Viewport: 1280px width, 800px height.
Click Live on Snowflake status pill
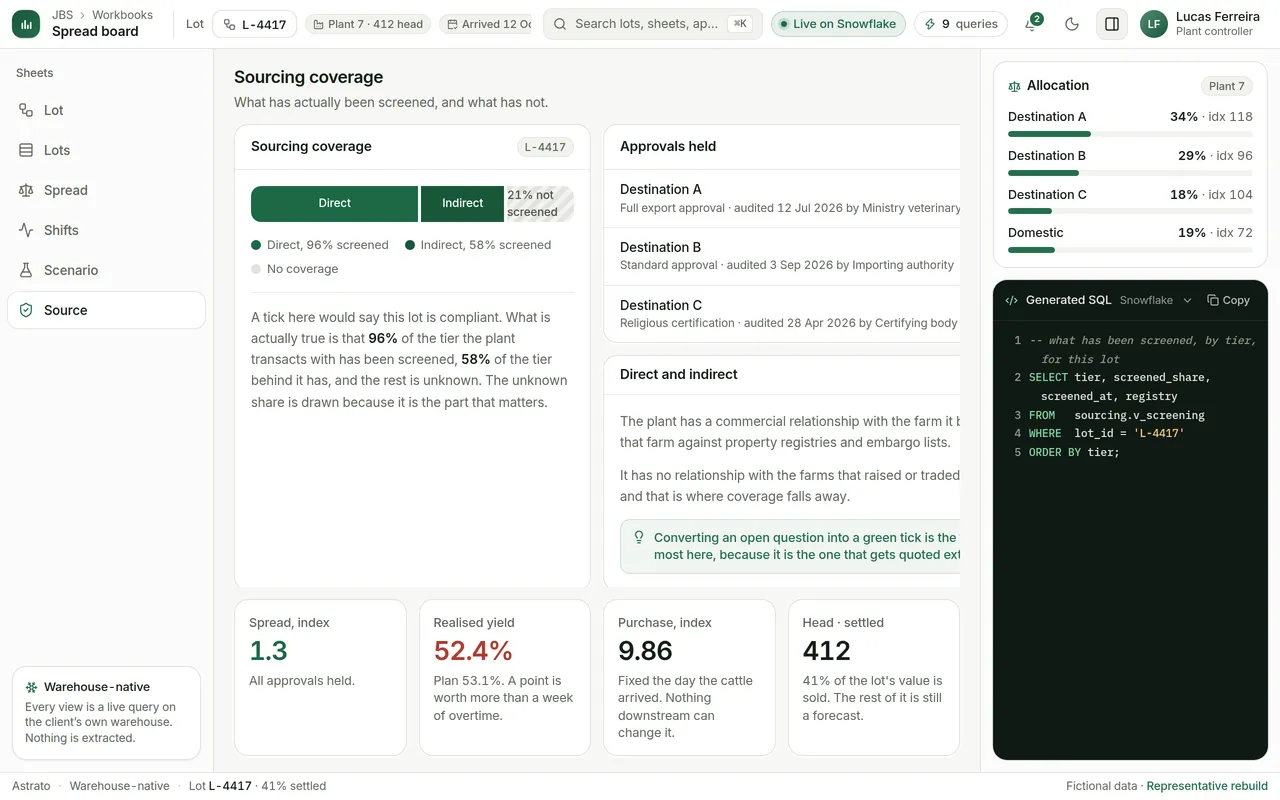click(x=838, y=24)
